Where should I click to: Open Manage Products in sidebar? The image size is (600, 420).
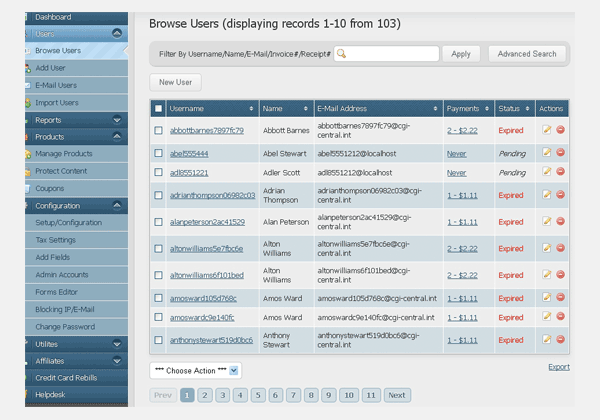point(77,154)
